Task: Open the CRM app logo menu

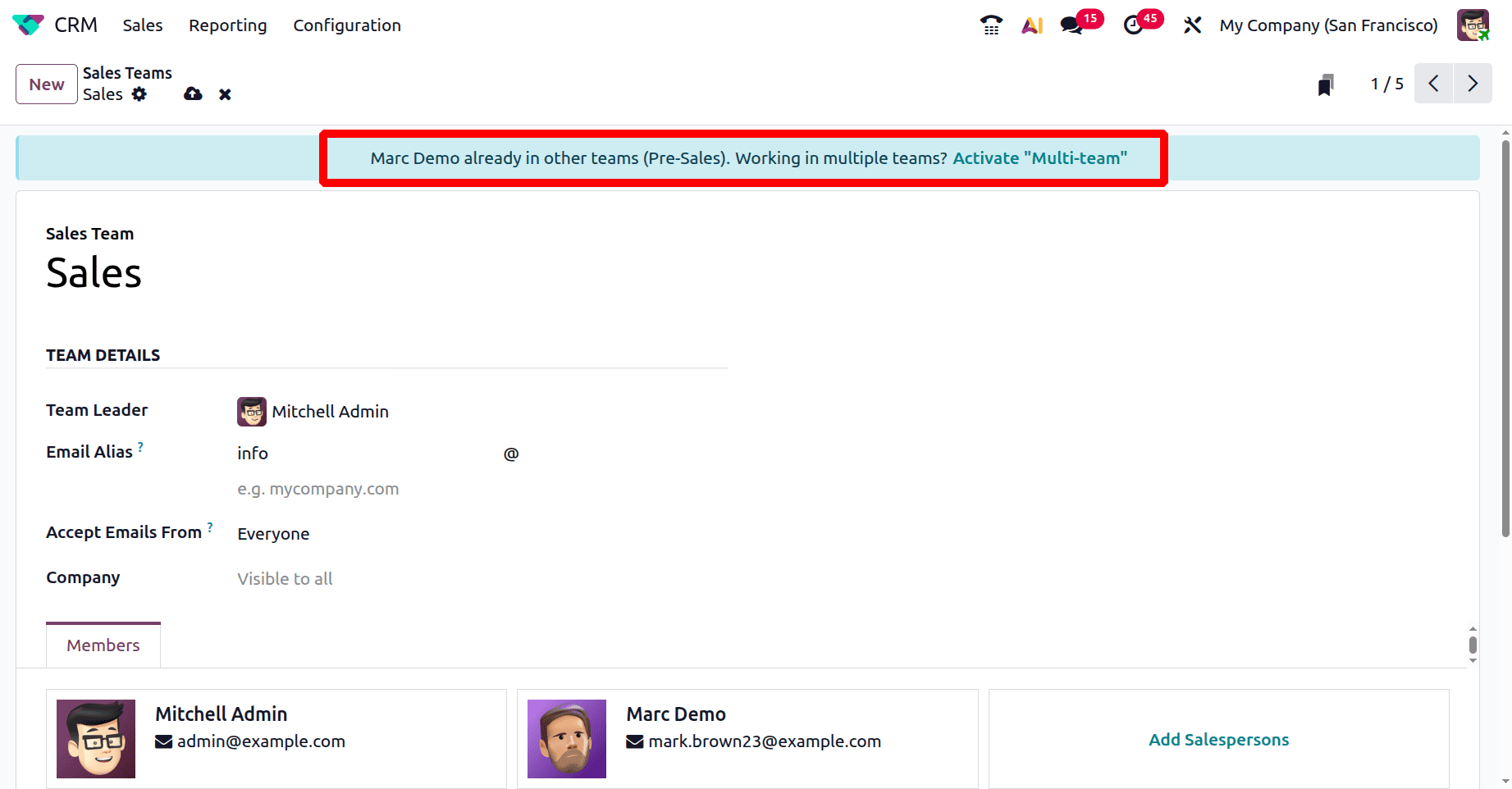Action: point(28,25)
